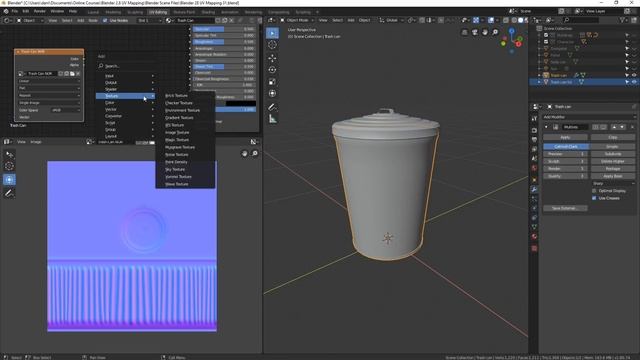Open the Tool settings tab in Properties

coord(534,119)
